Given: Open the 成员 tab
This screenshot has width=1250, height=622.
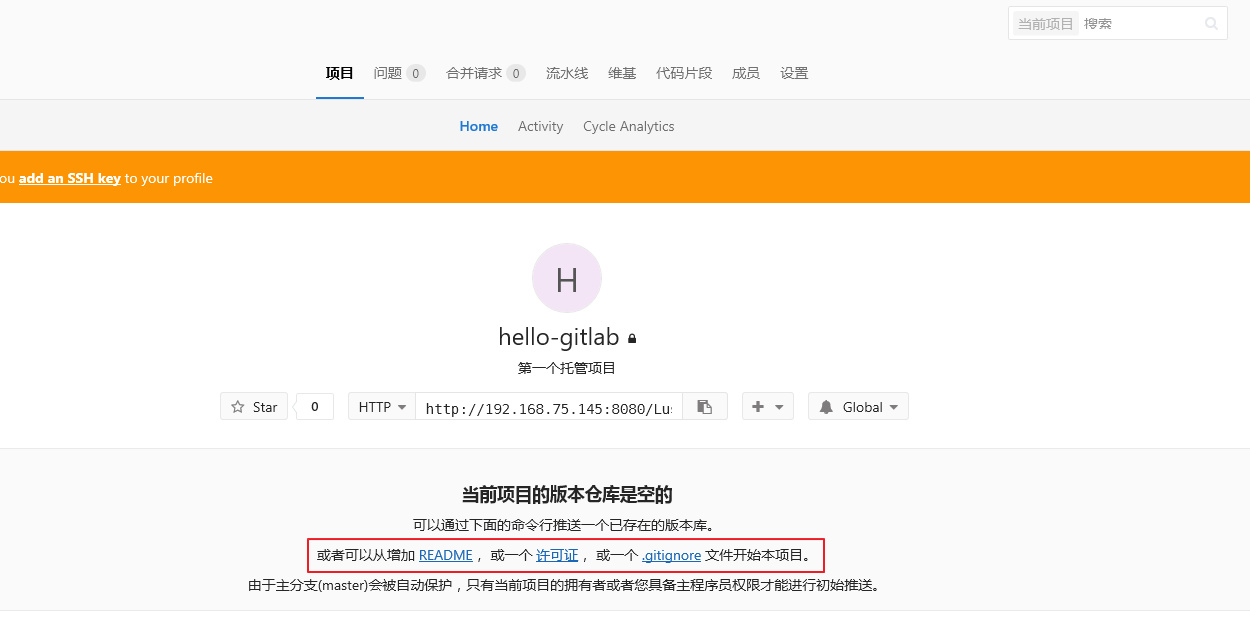Looking at the screenshot, I should click(745, 73).
